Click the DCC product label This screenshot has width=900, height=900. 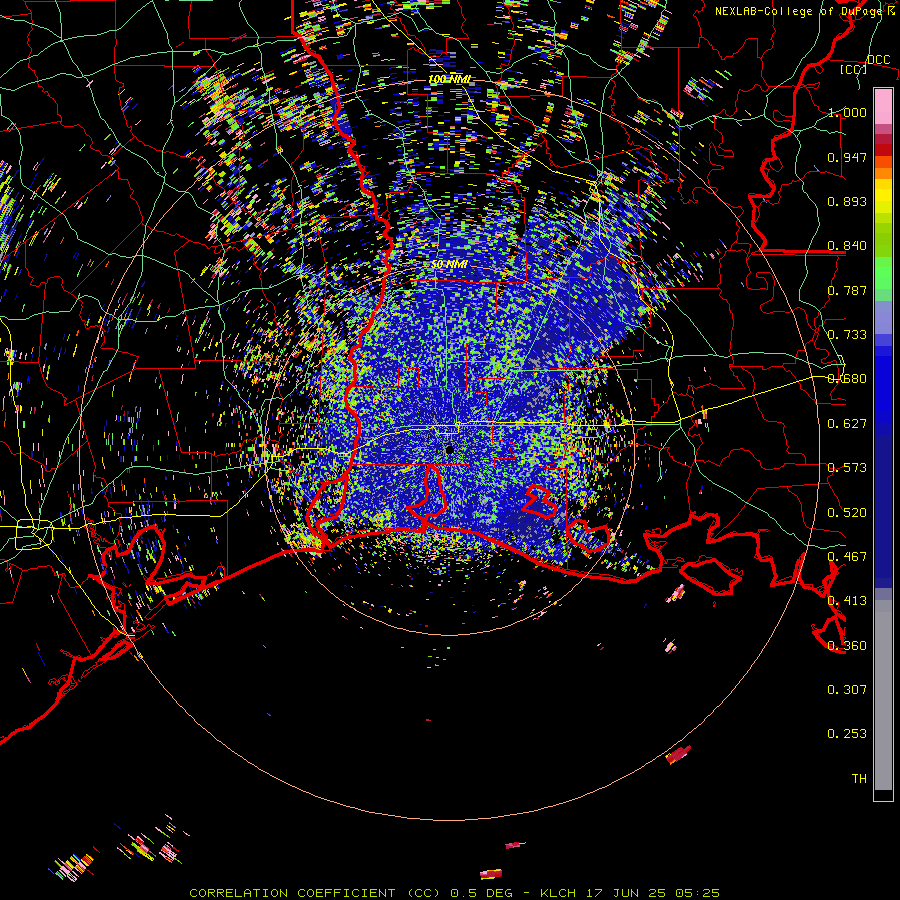879,60
